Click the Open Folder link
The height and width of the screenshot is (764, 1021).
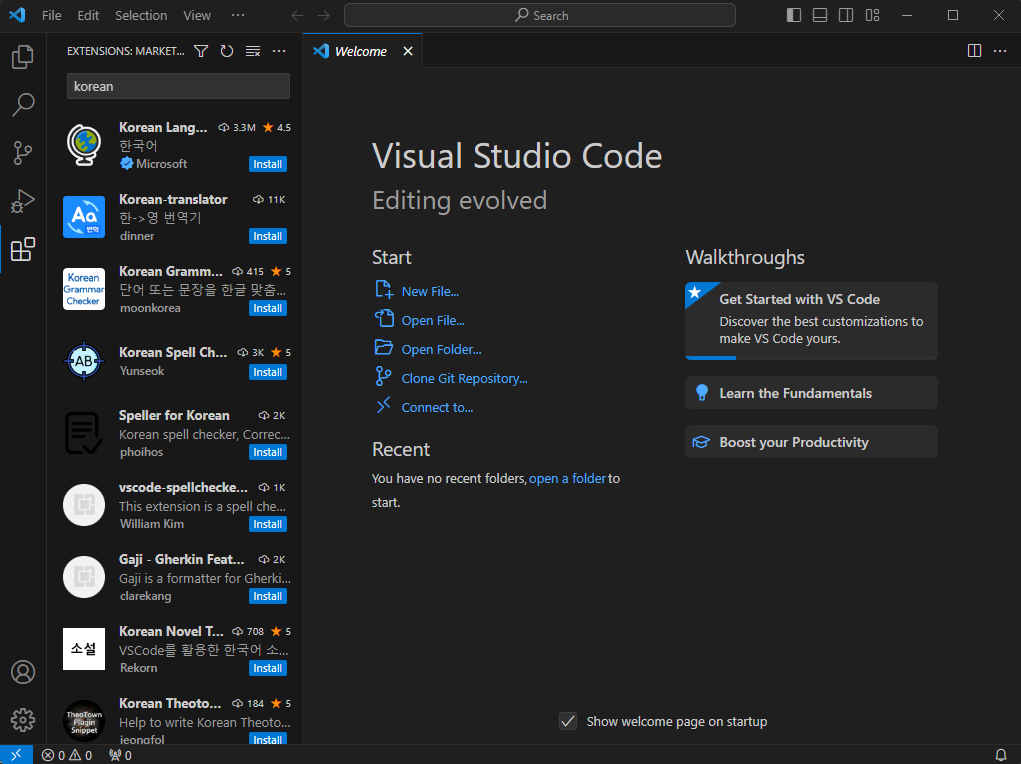[441, 349]
